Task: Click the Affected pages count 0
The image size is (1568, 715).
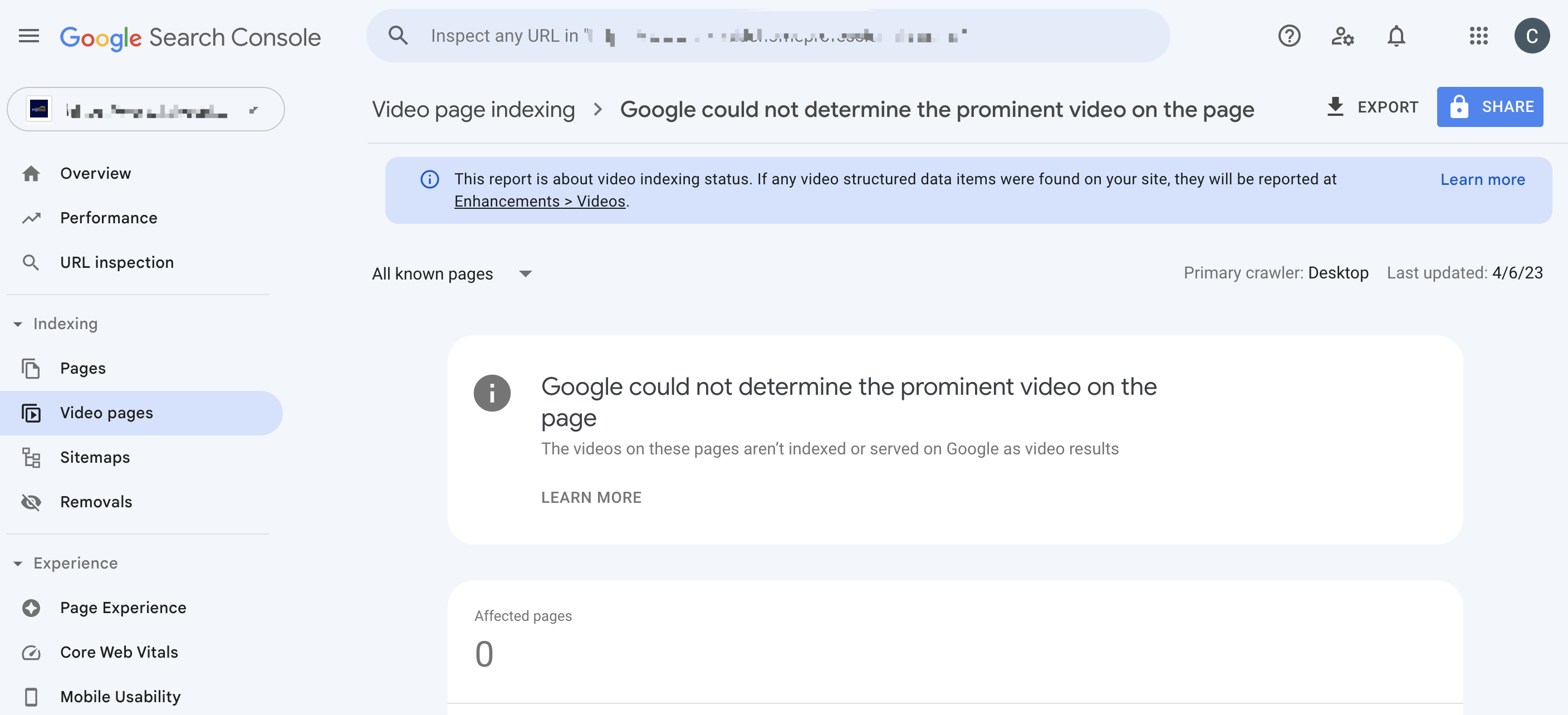Action: 484,654
